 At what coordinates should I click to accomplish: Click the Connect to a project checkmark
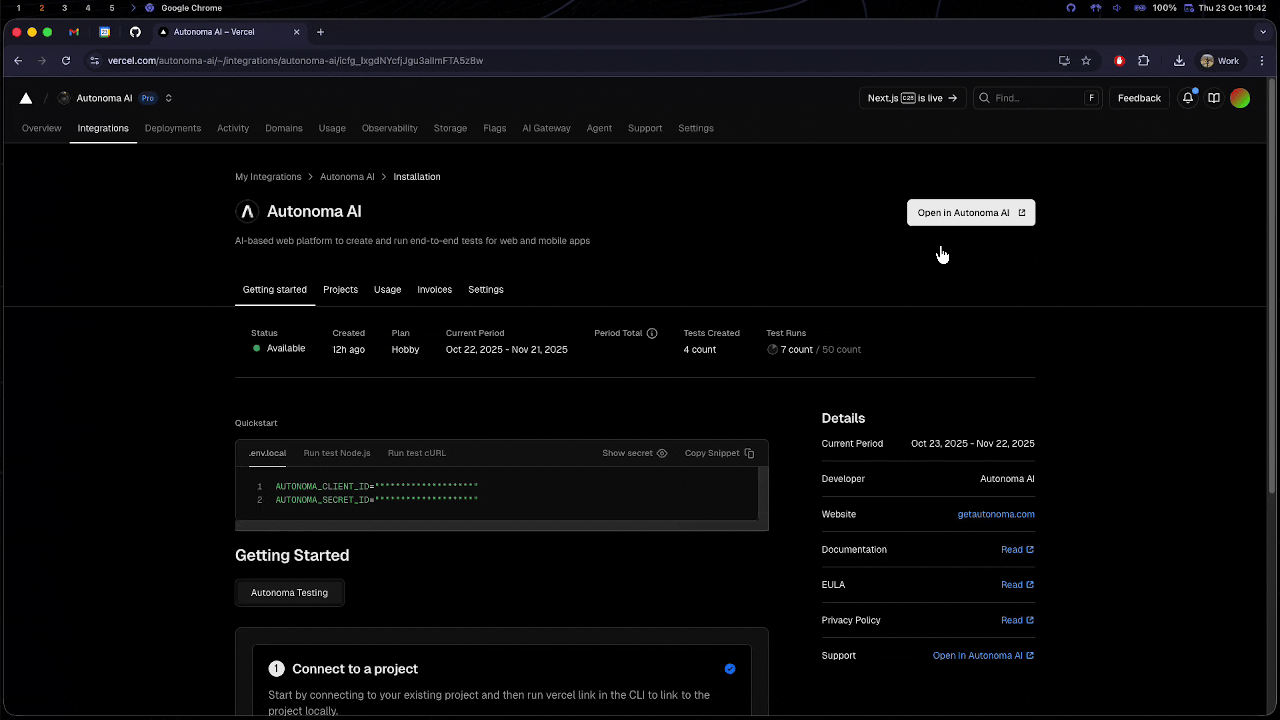pos(730,669)
